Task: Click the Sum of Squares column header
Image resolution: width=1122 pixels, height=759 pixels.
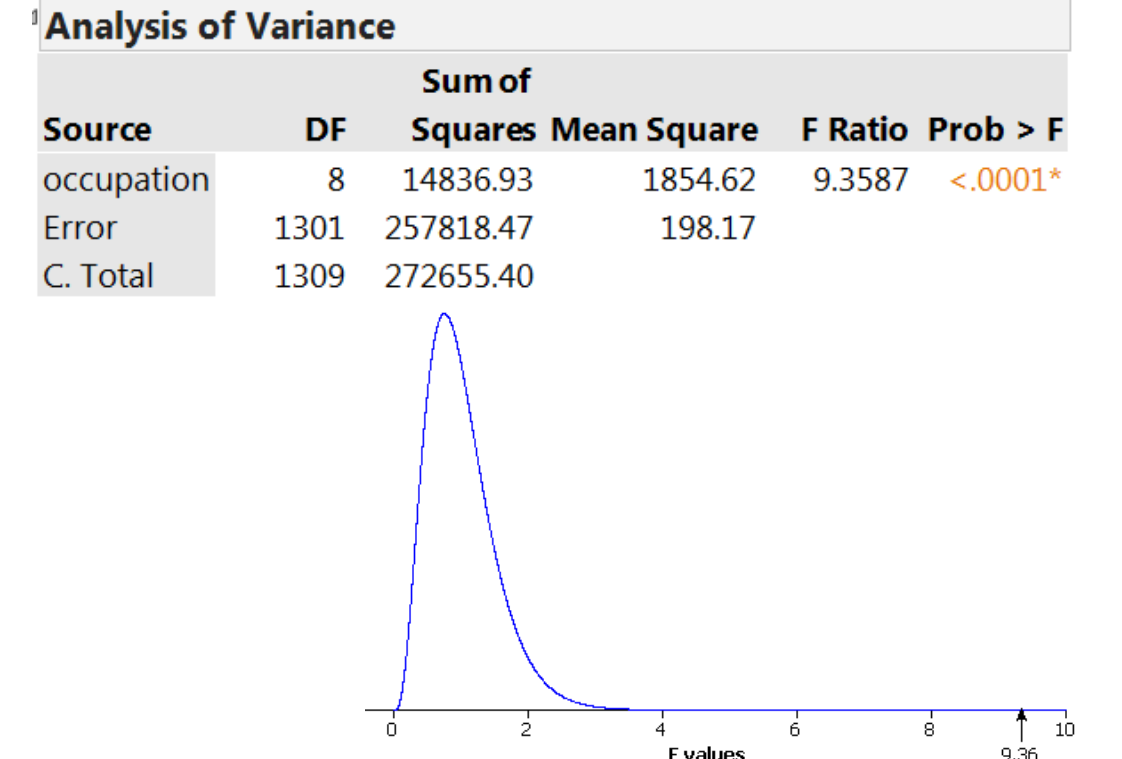Action: [x=474, y=105]
